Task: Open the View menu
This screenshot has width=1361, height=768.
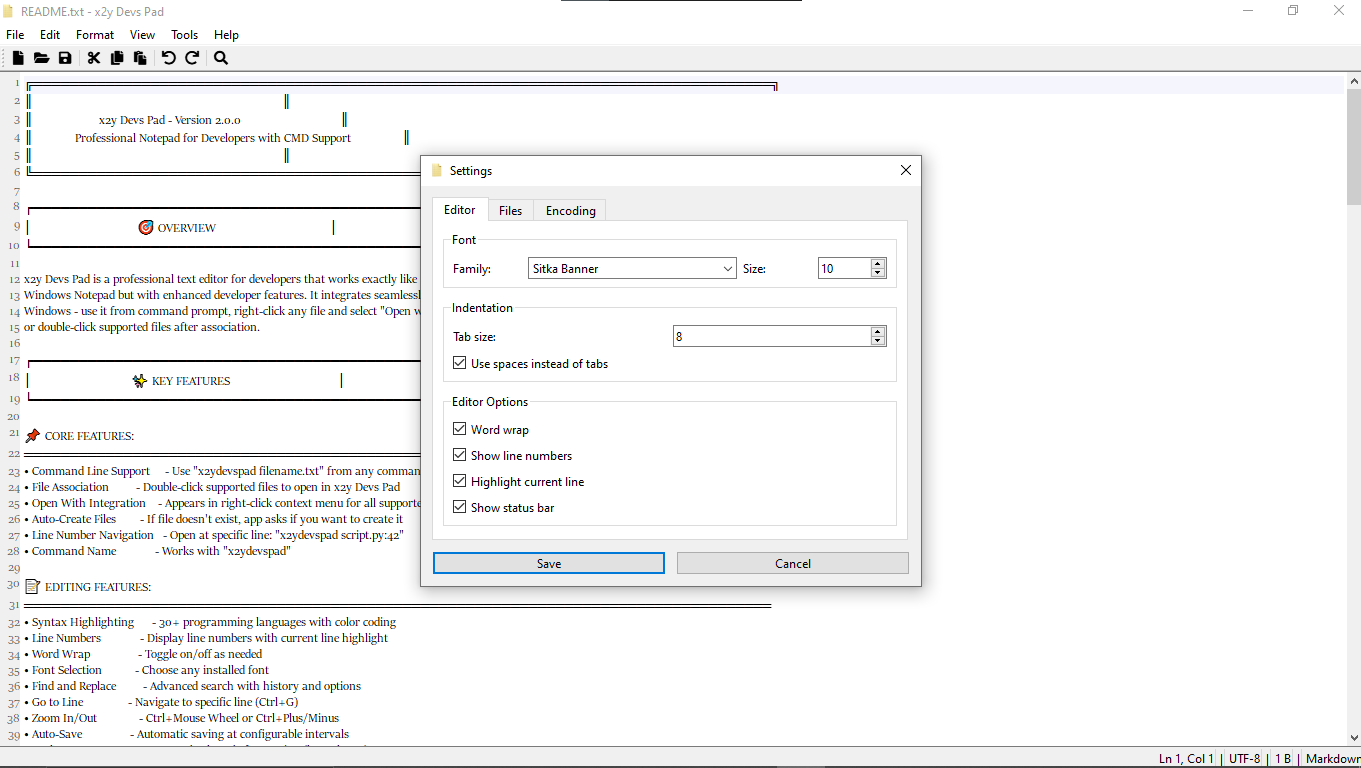Action: (x=143, y=34)
